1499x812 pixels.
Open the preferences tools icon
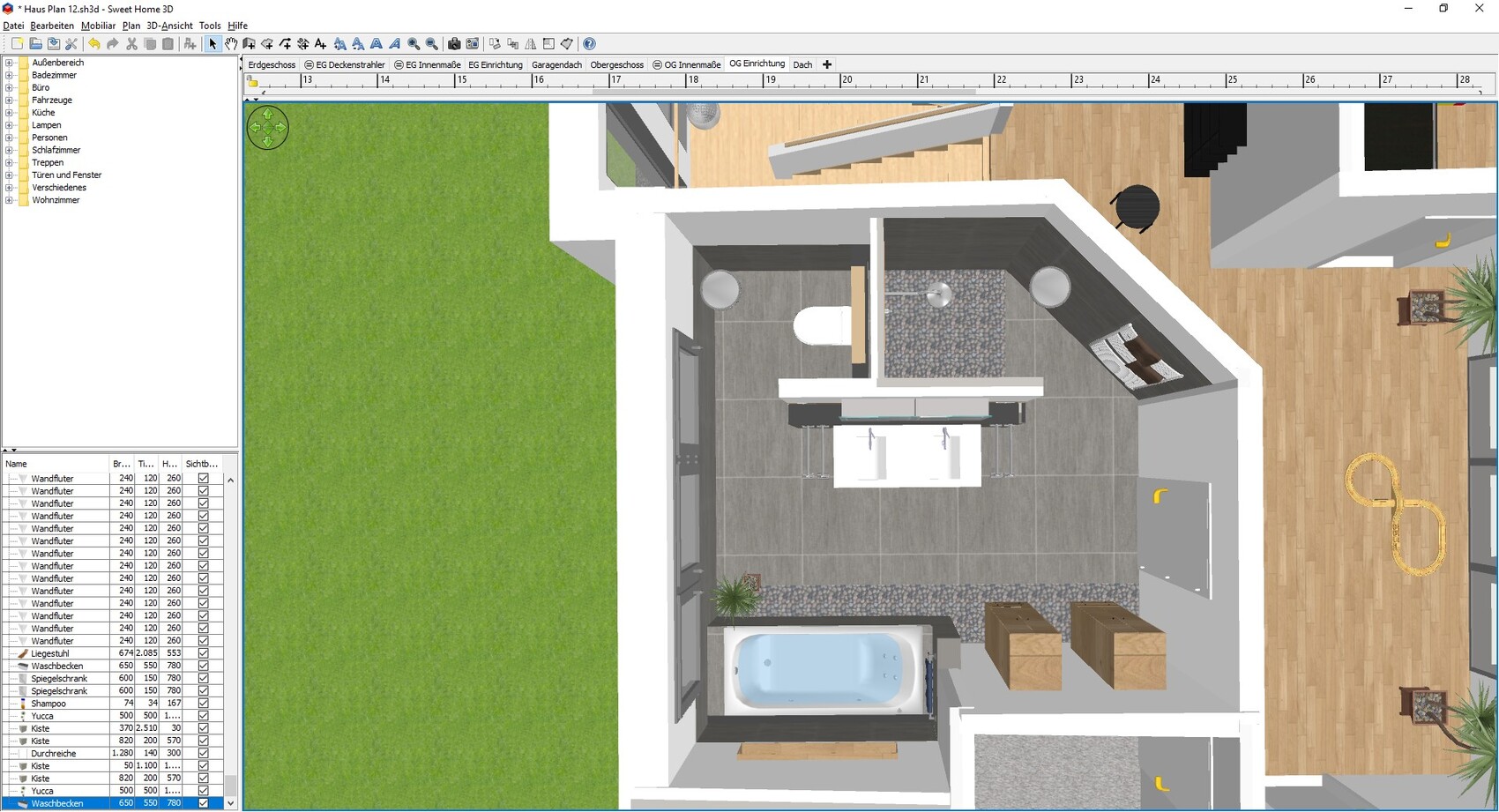coord(71,44)
